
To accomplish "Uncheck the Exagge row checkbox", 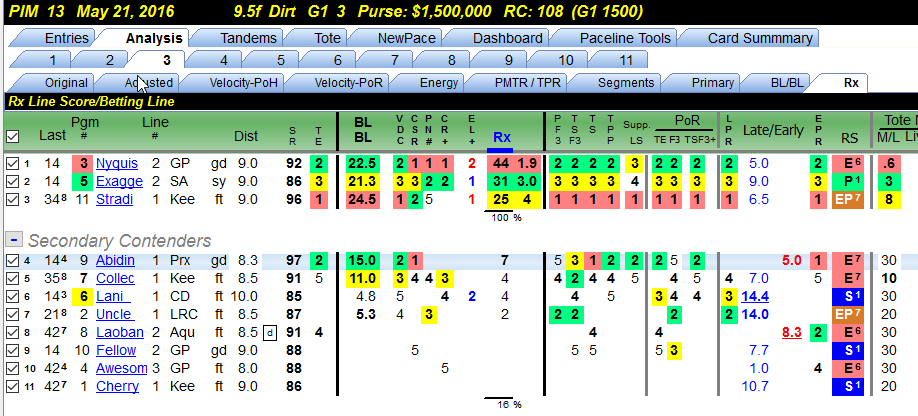I will [12, 181].
